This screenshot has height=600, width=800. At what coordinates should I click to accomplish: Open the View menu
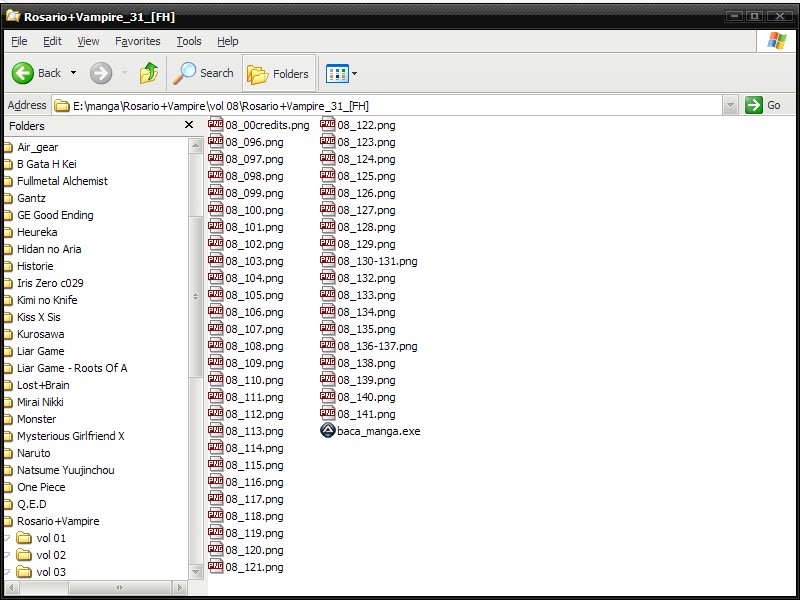pyautogui.click(x=88, y=41)
